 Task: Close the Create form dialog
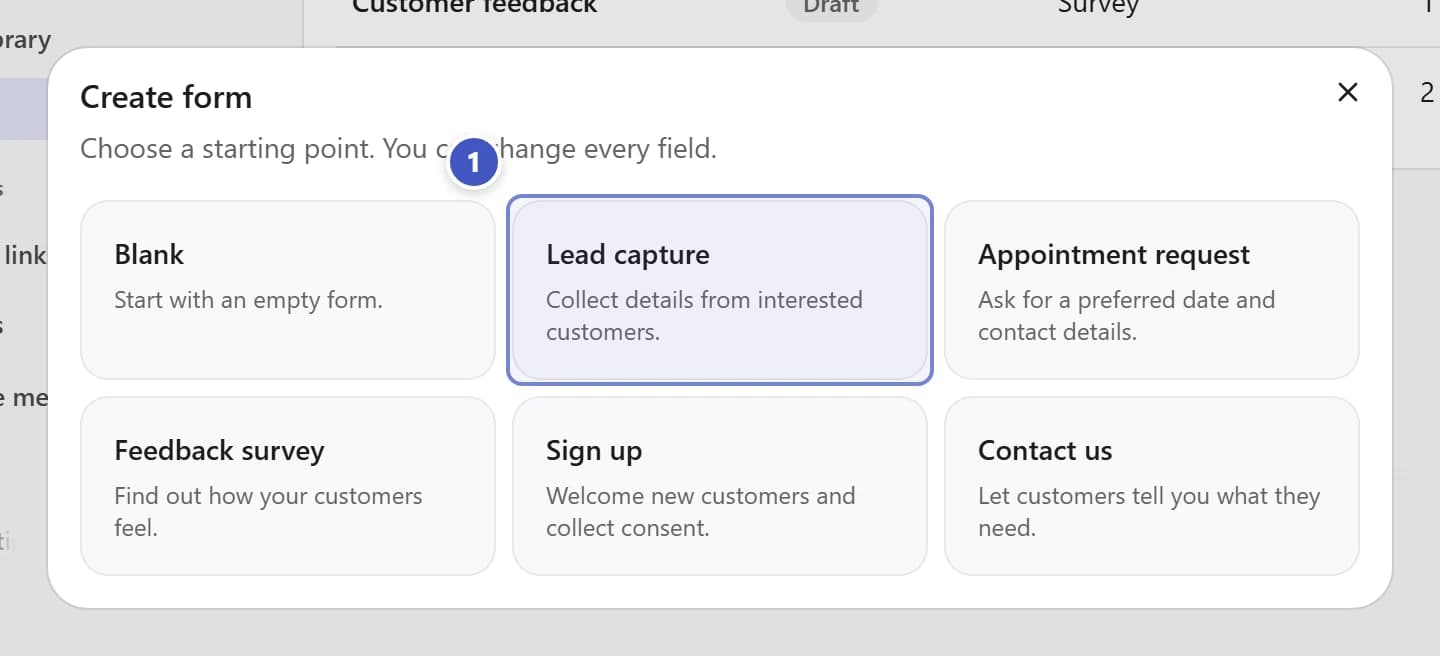click(x=1347, y=93)
